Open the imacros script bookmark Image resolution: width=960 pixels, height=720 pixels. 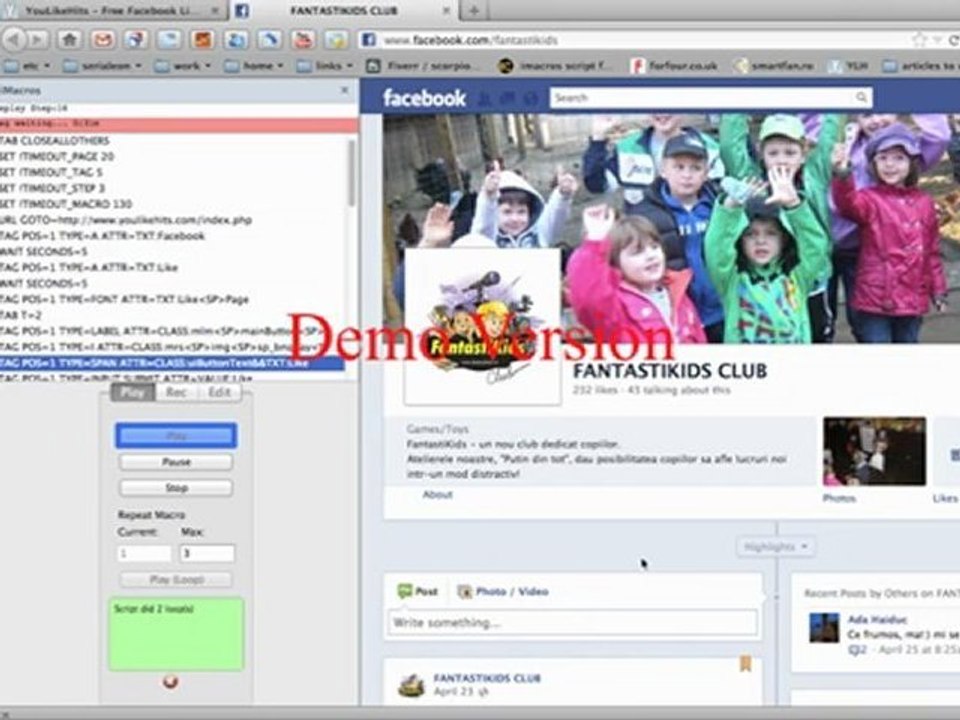(x=555, y=66)
